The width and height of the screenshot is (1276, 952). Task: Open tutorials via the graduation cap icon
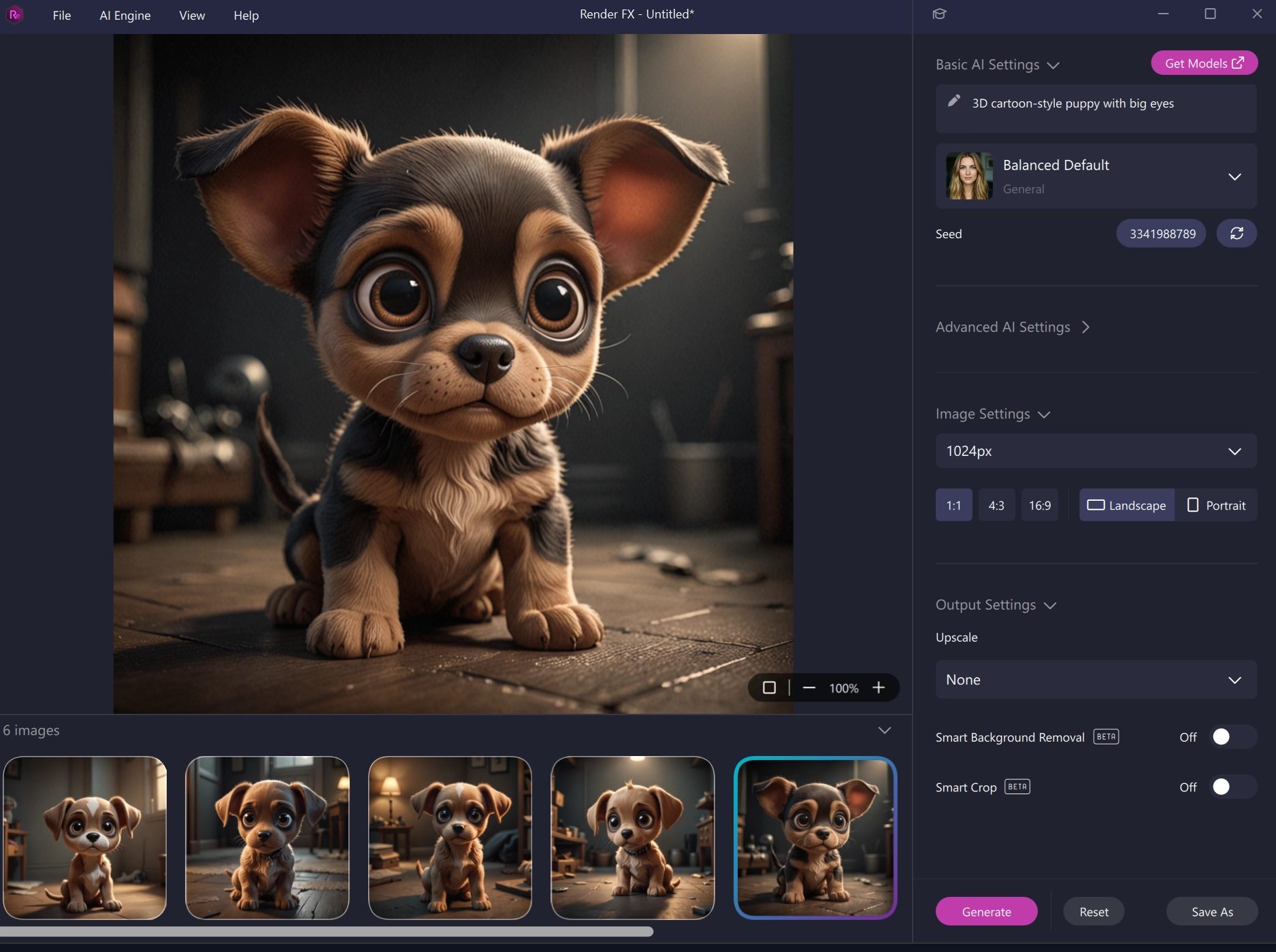[939, 14]
